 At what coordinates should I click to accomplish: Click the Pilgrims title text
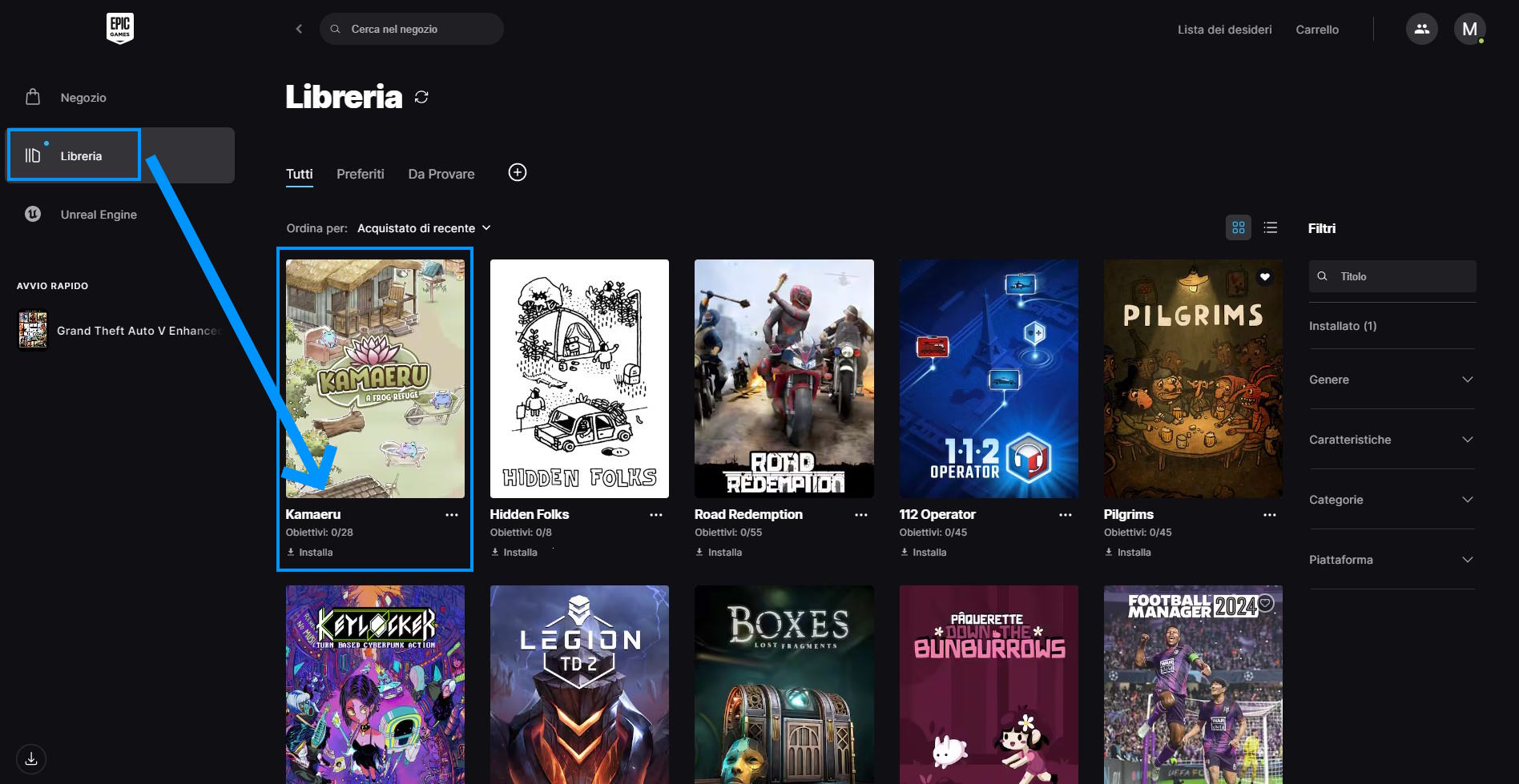tap(1129, 514)
